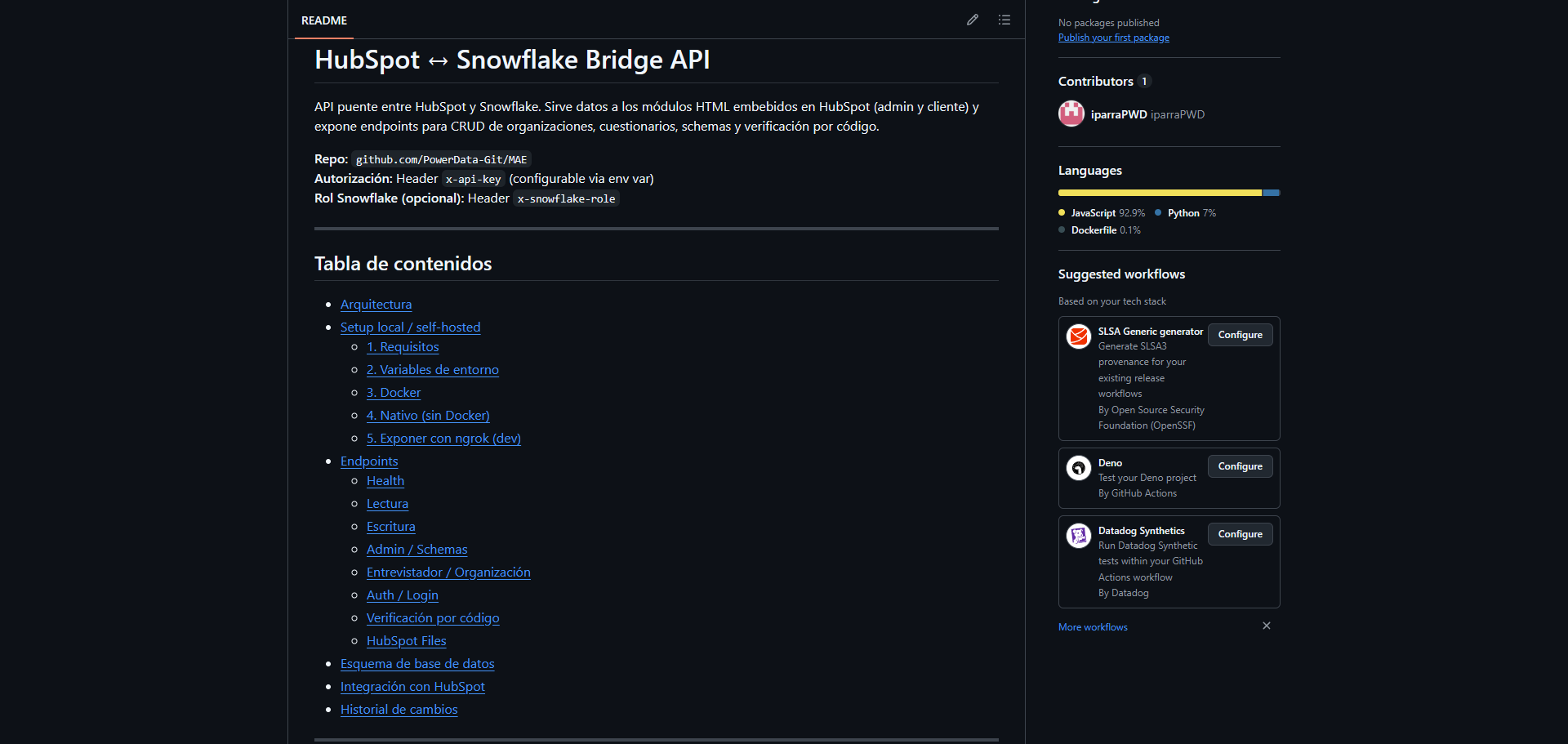Open the README outline list icon
This screenshot has width=1568, height=744.
click(1004, 20)
